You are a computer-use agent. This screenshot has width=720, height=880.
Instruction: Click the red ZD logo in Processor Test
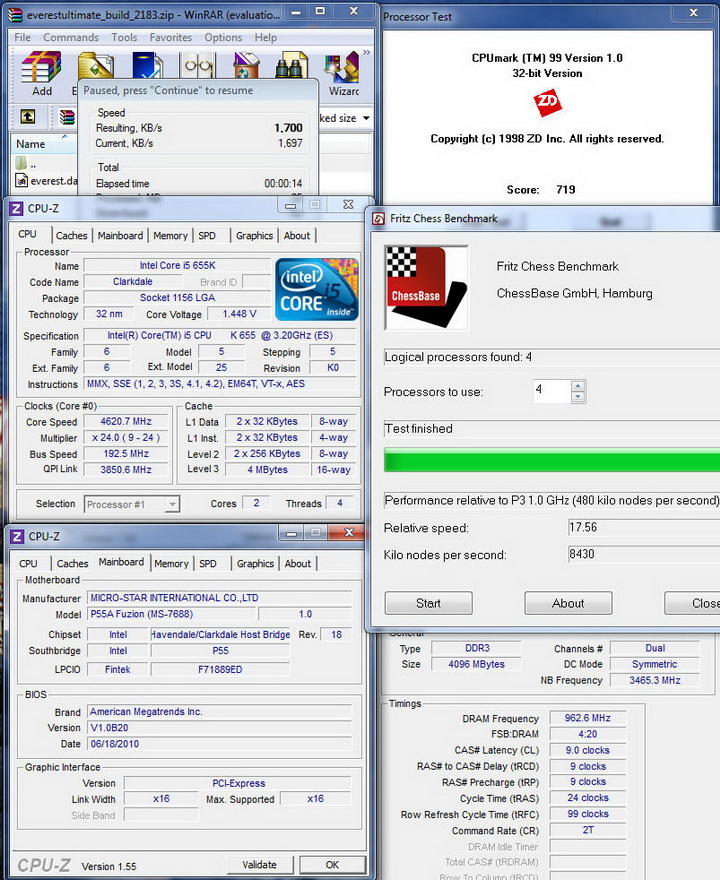547,102
